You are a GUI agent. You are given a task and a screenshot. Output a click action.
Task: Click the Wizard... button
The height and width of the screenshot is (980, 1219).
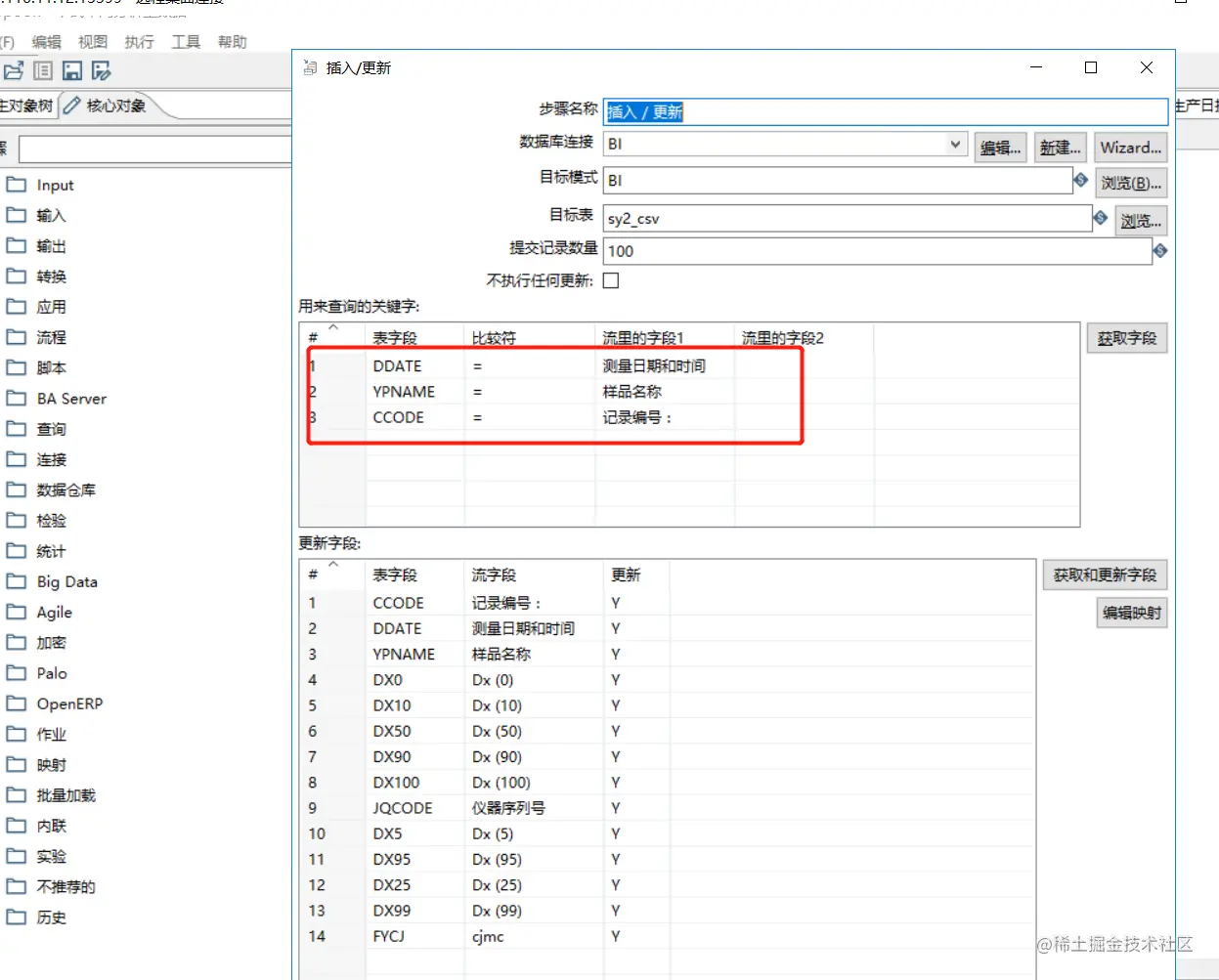1131,148
